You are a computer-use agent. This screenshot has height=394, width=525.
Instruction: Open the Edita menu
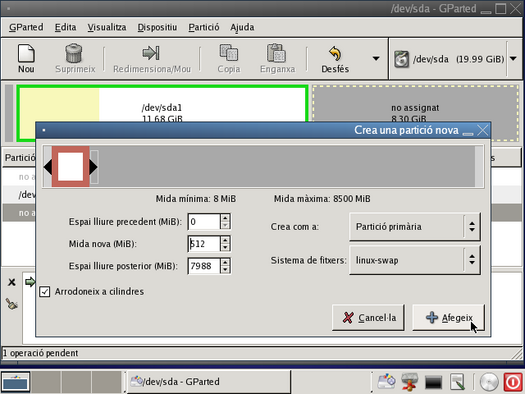(65, 27)
